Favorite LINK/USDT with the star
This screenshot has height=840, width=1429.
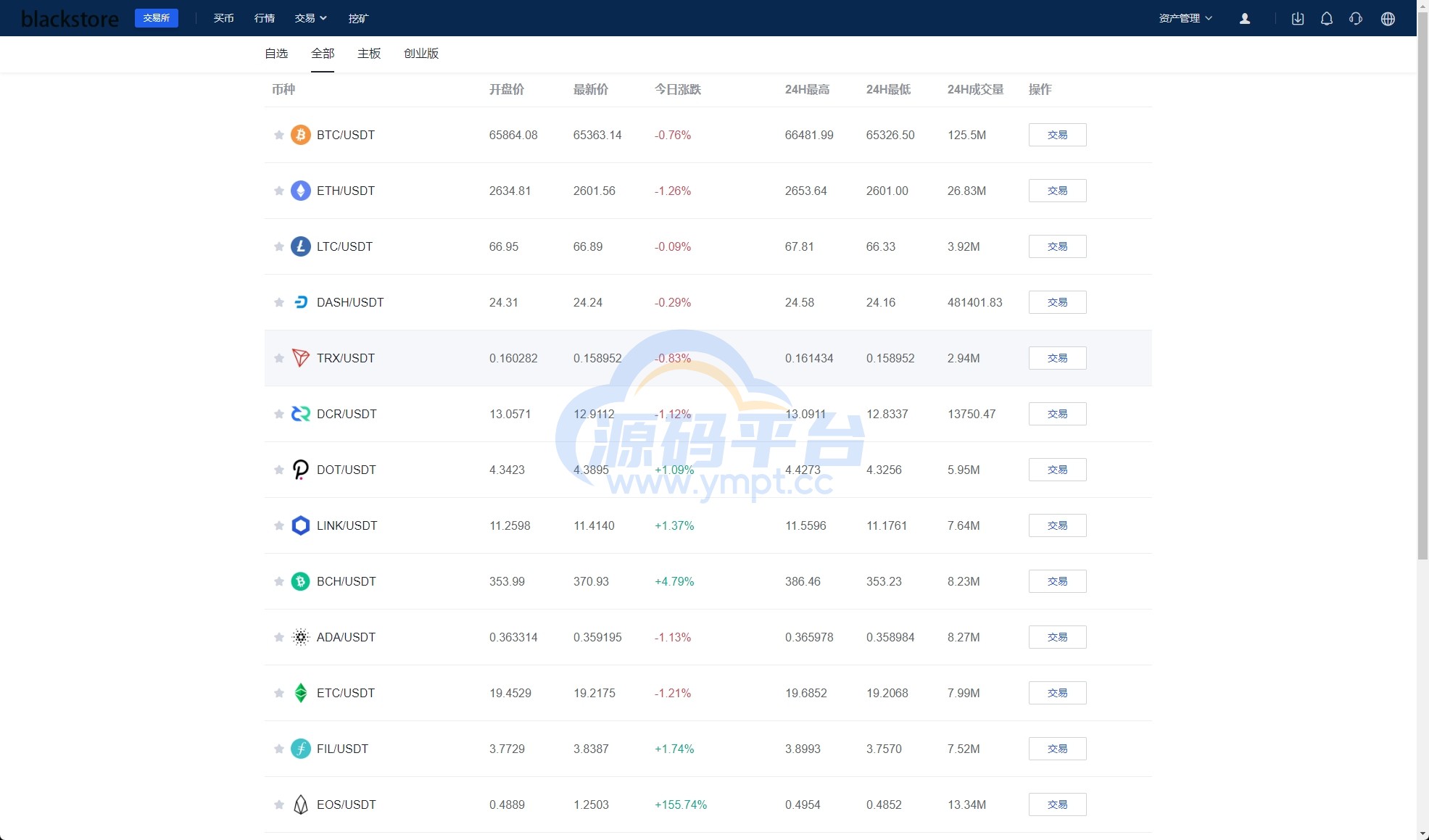coord(278,525)
